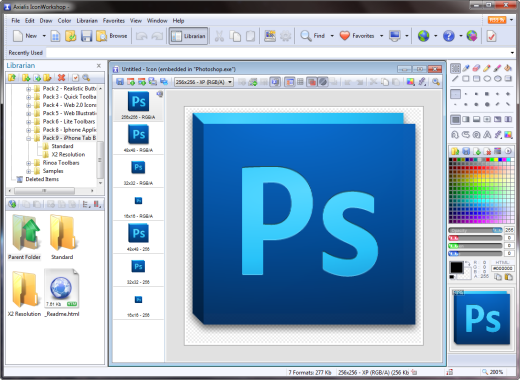Viewport: 520px width, 380px height.
Task: Select the line drawing tool
Action: click(455, 79)
